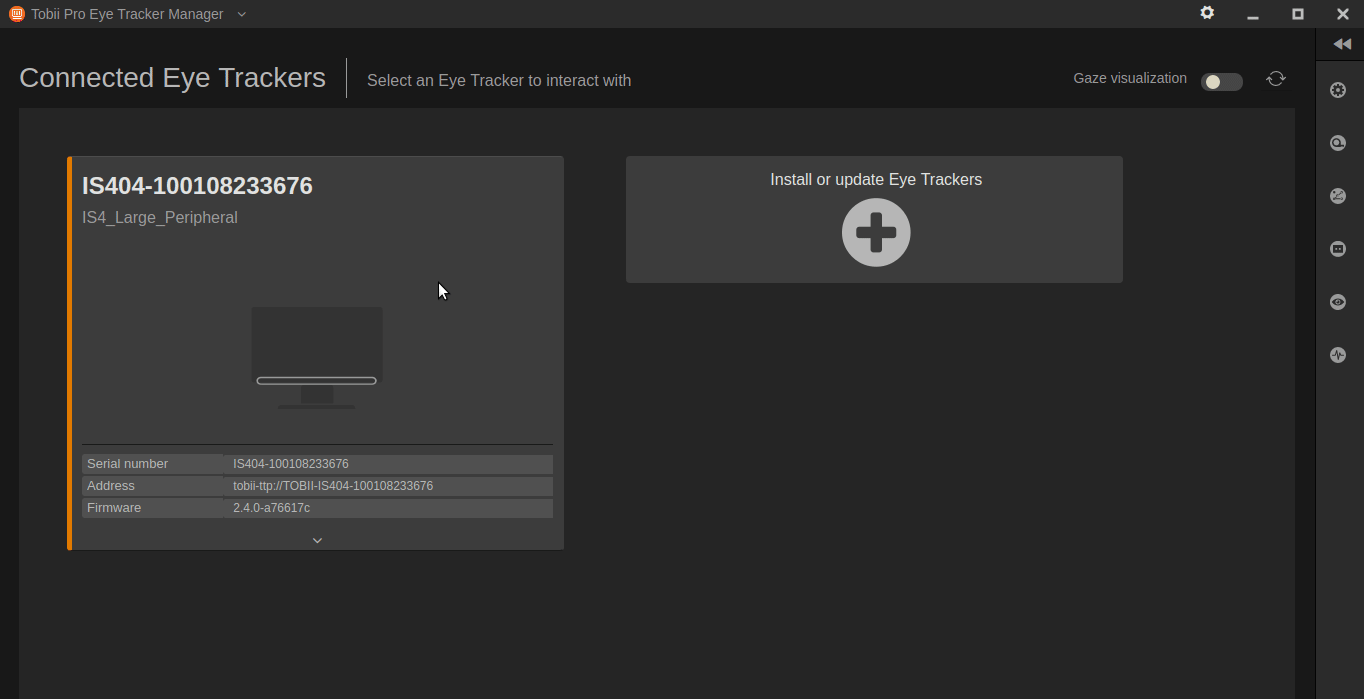Select the IS404-100108233676 tracker title
This screenshot has height=699, width=1364.
(x=197, y=186)
